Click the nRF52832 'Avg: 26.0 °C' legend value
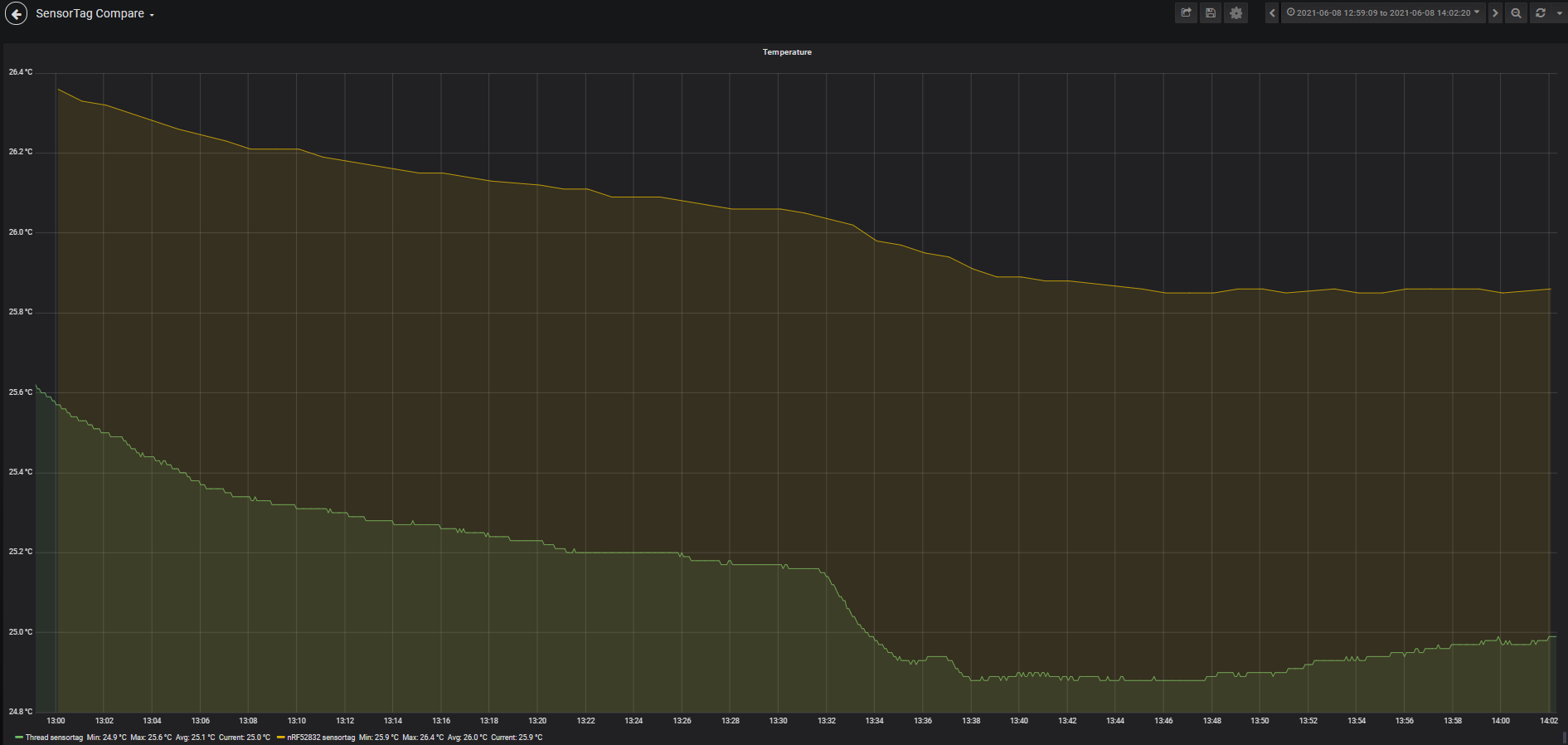Viewport: 1568px width, 745px height. click(468, 738)
